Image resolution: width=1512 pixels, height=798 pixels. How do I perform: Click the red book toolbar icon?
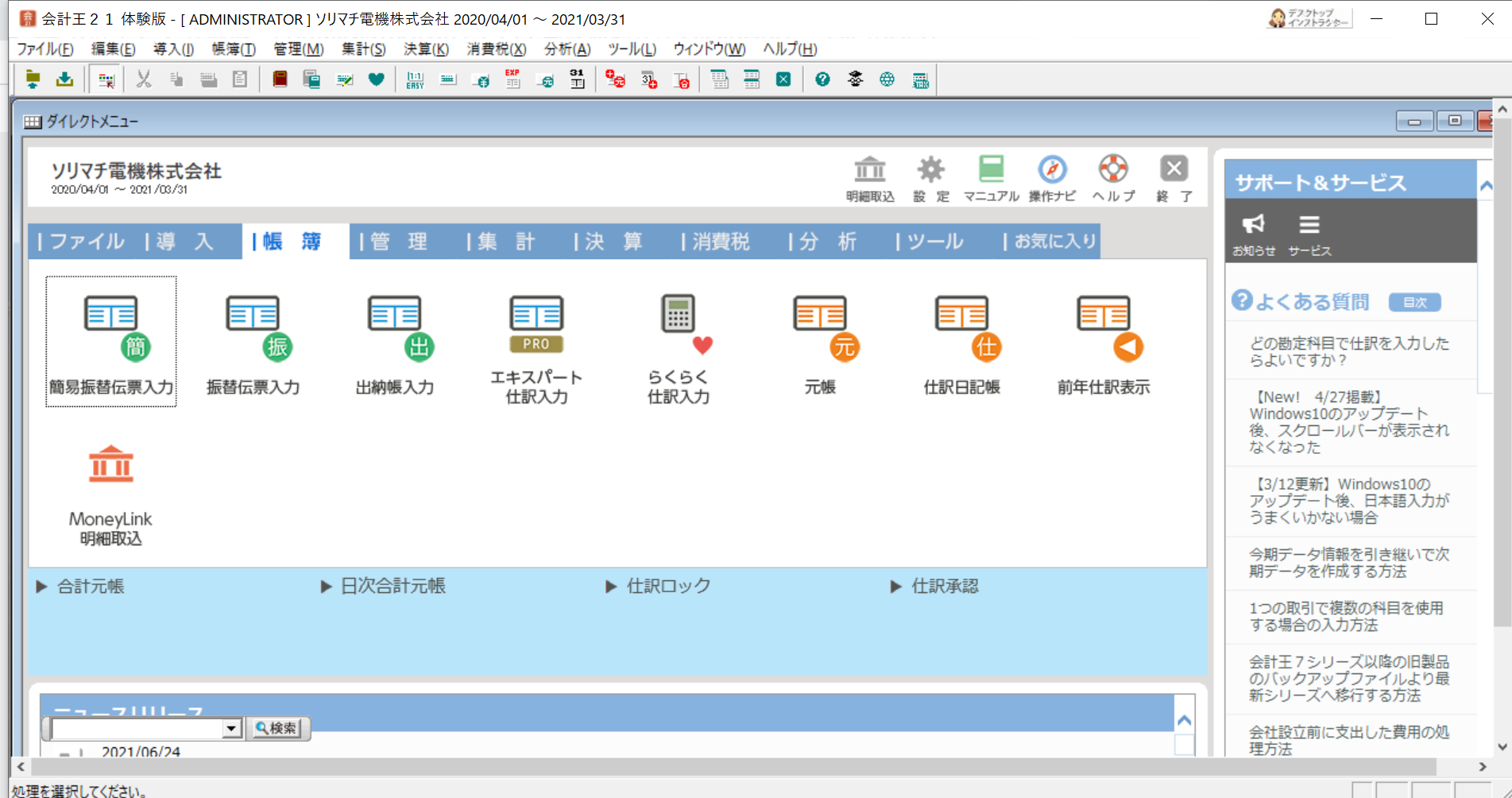pos(280,79)
